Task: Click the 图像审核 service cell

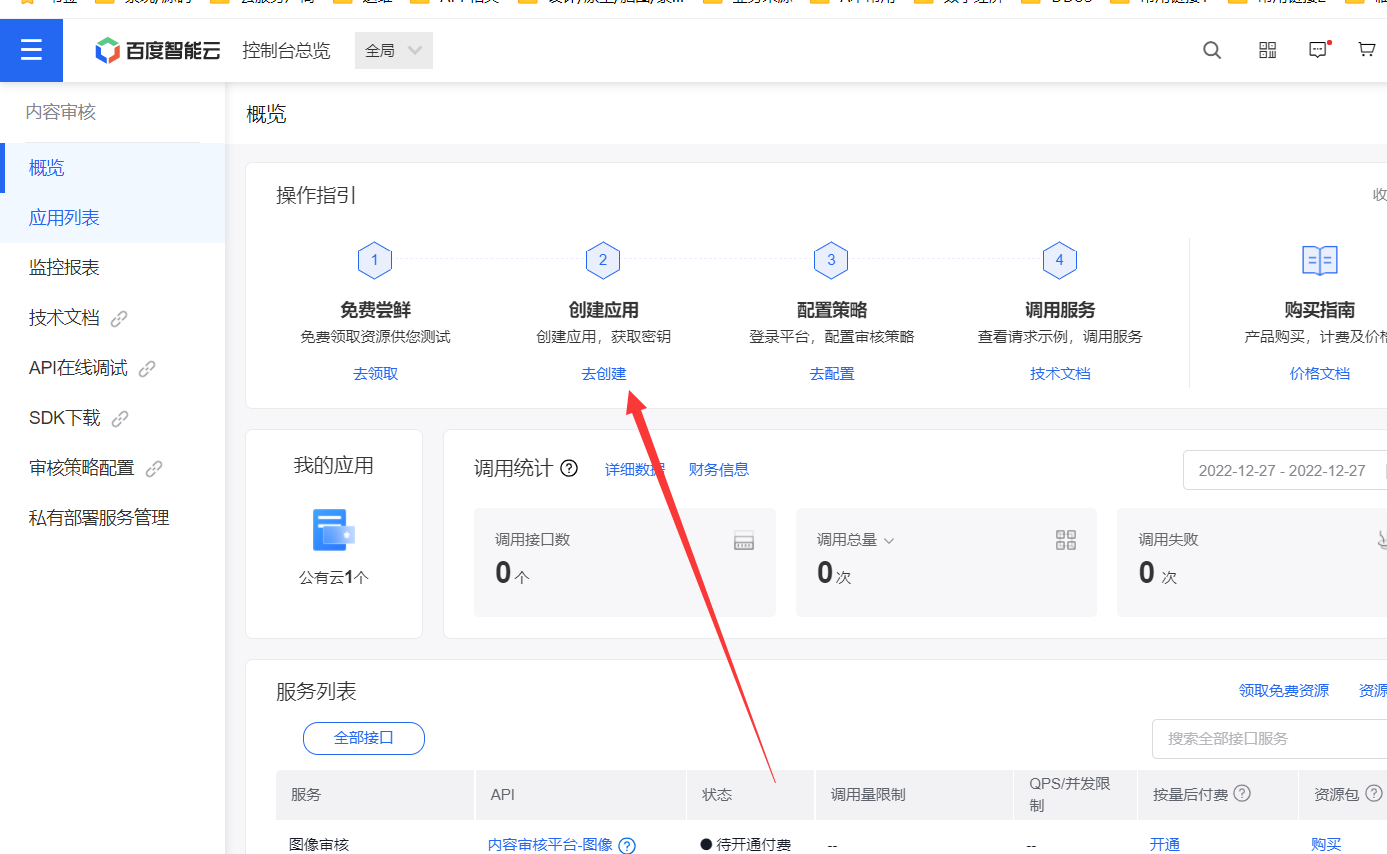Action: pyautogui.click(x=320, y=845)
